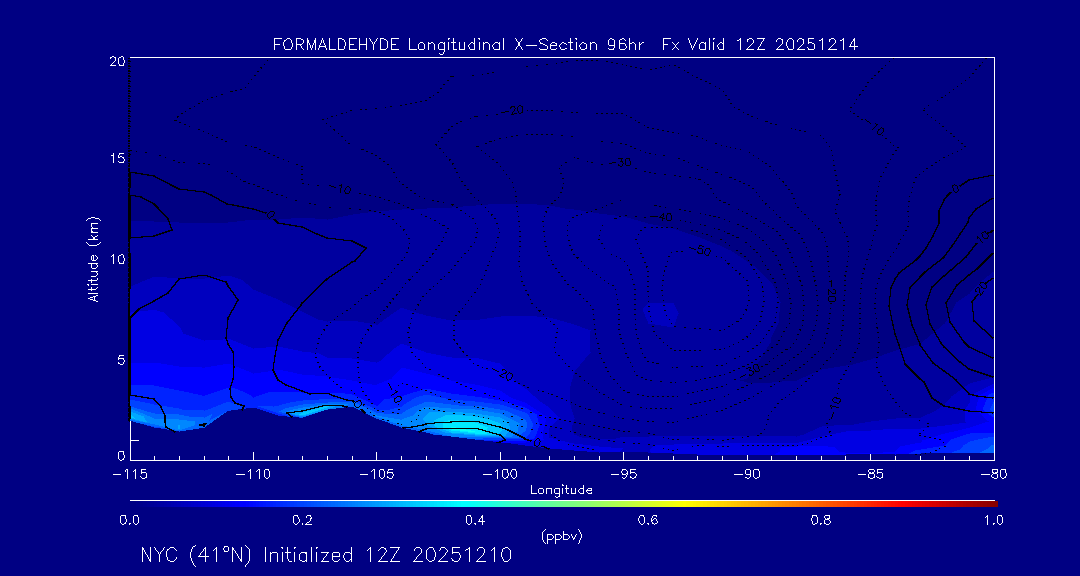Click the 0.4 colorbar scale label
The image size is (1080, 576).
475,520
